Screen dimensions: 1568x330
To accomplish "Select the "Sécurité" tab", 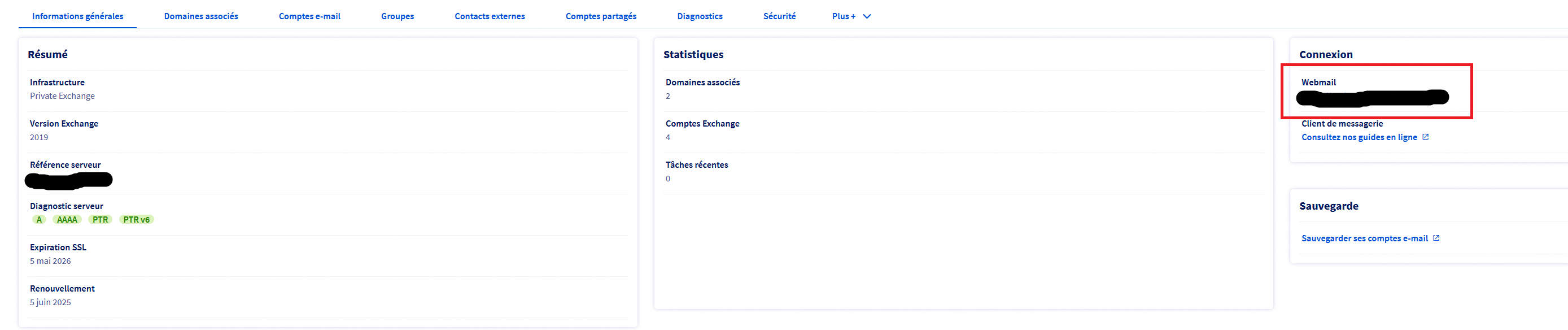I will (779, 16).
